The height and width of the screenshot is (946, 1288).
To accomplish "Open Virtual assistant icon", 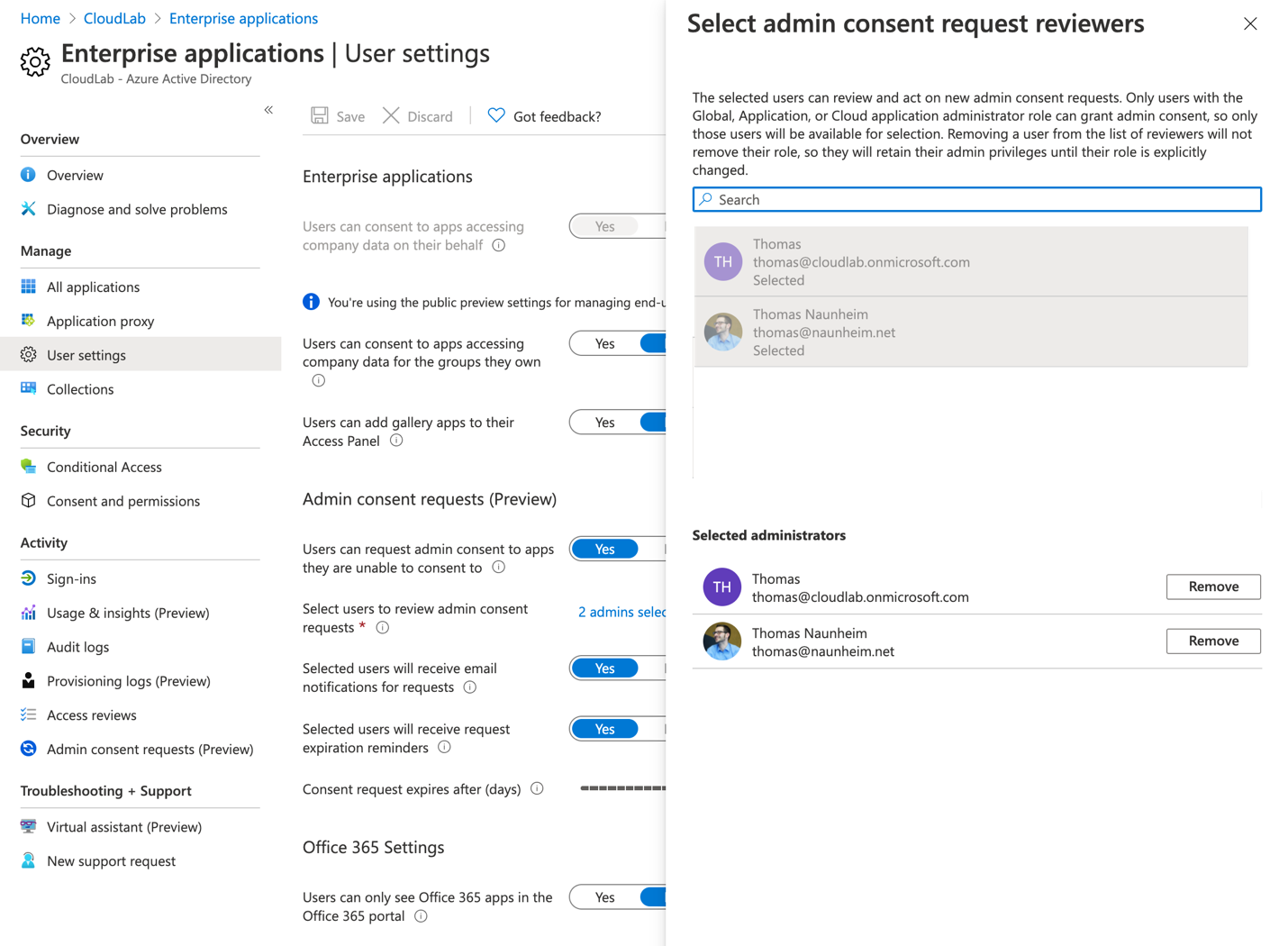I will 28,827.
